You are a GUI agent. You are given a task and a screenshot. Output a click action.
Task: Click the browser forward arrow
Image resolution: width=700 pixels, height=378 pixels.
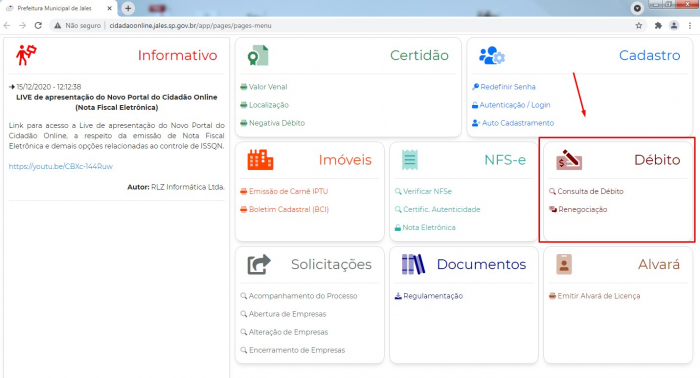pyautogui.click(x=22, y=25)
